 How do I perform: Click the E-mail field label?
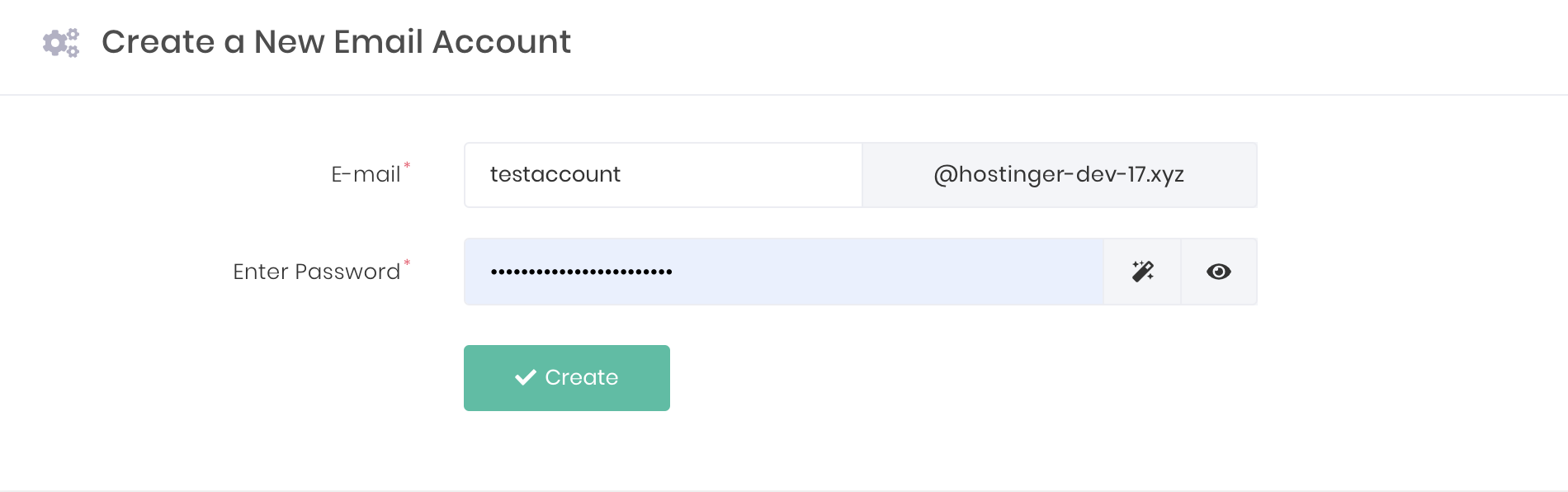366,174
